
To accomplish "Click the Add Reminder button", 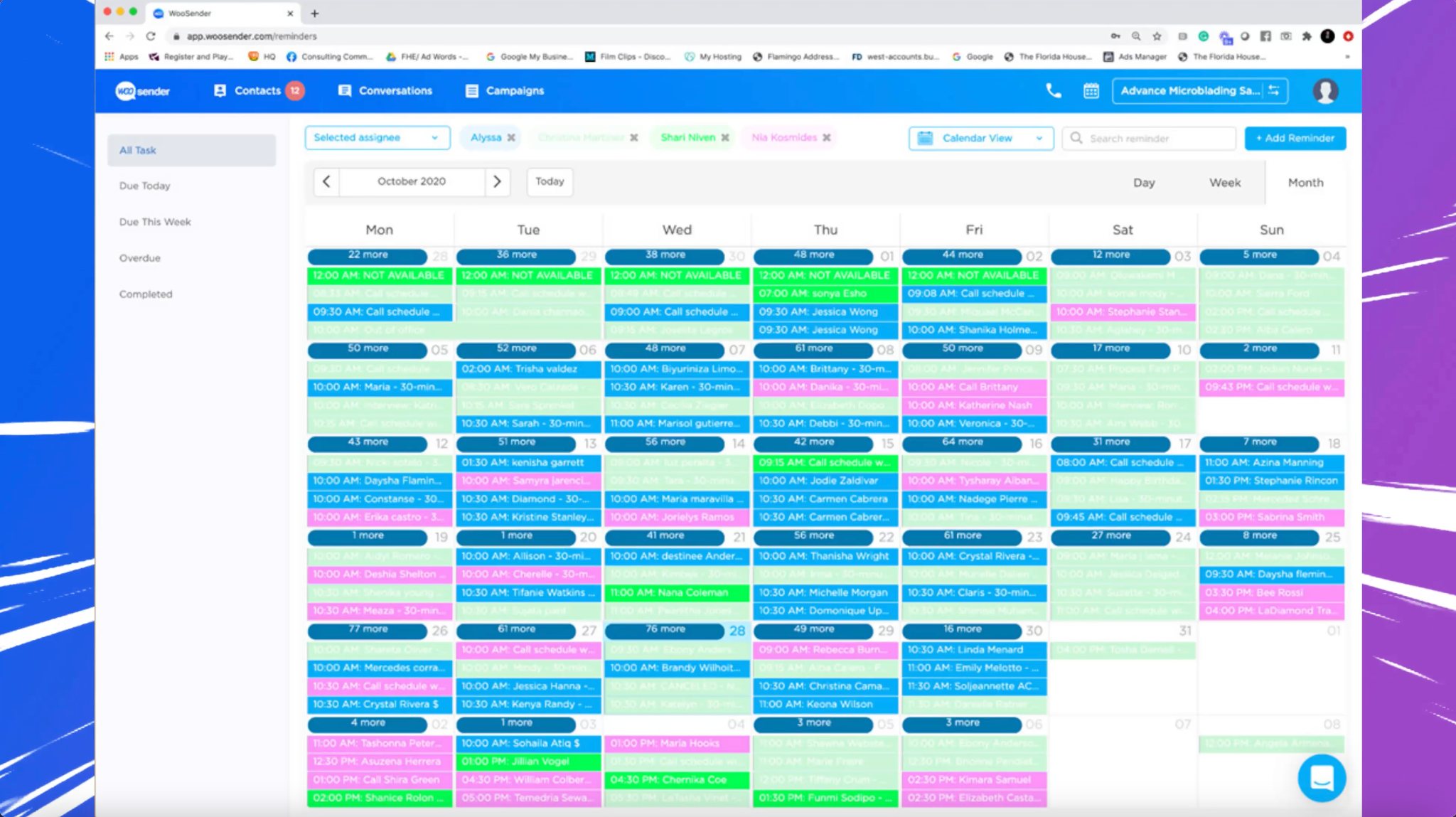I will pyautogui.click(x=1295, y=138).
